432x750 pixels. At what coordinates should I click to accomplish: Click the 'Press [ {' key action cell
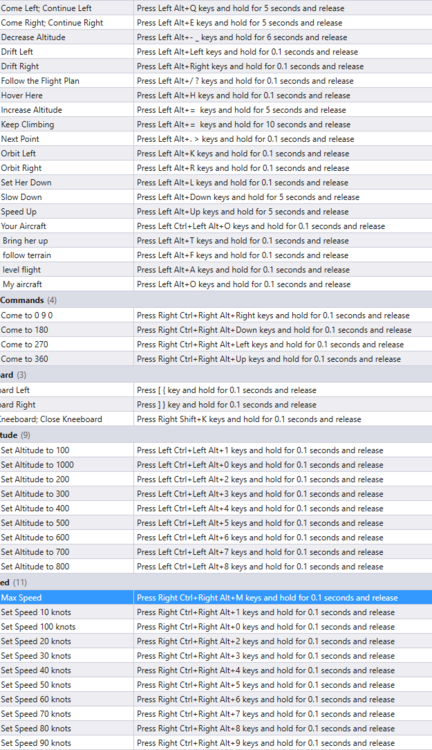pyautogui.click(x=283, y=390)
